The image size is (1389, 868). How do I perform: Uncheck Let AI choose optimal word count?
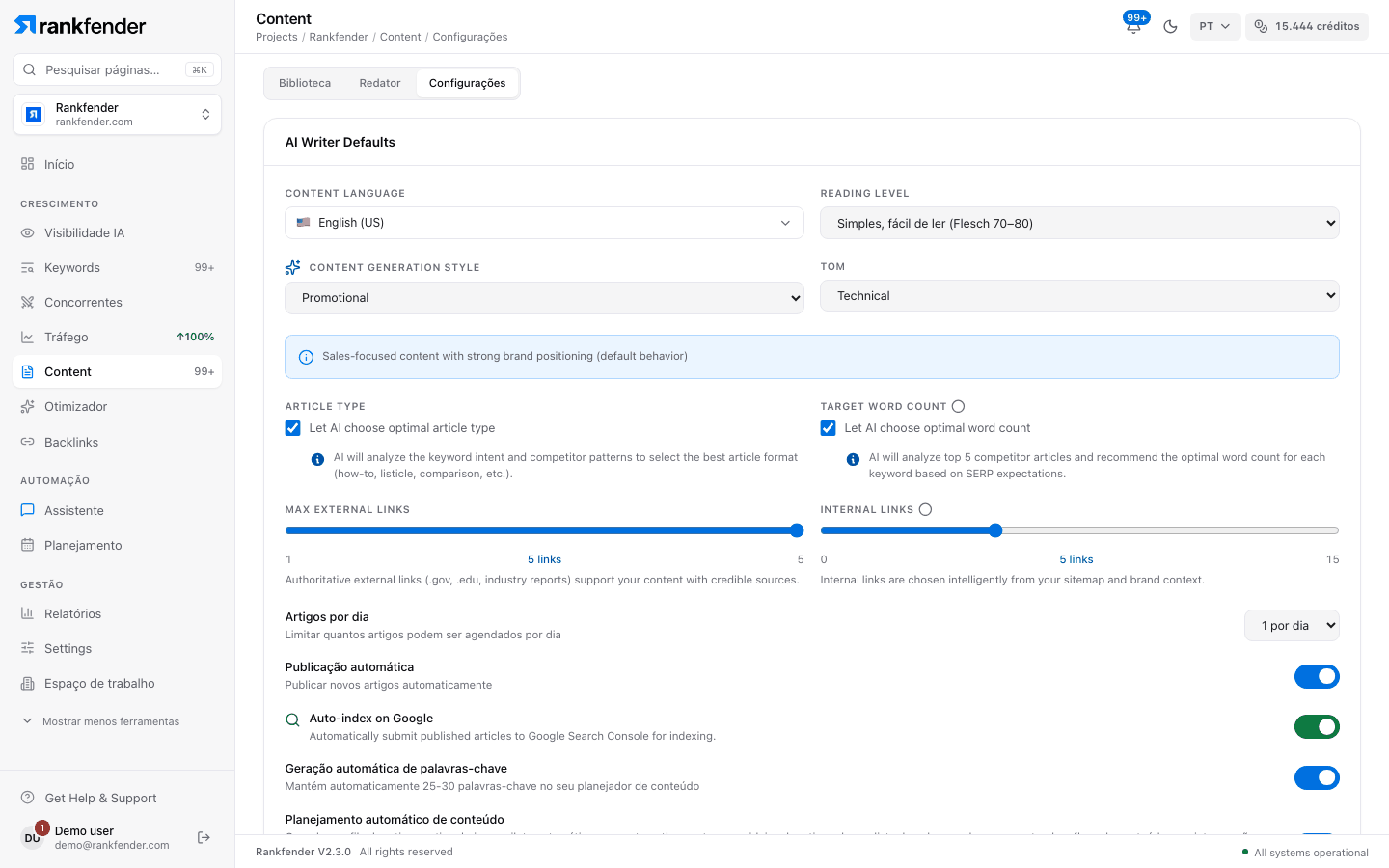[829, 428]
